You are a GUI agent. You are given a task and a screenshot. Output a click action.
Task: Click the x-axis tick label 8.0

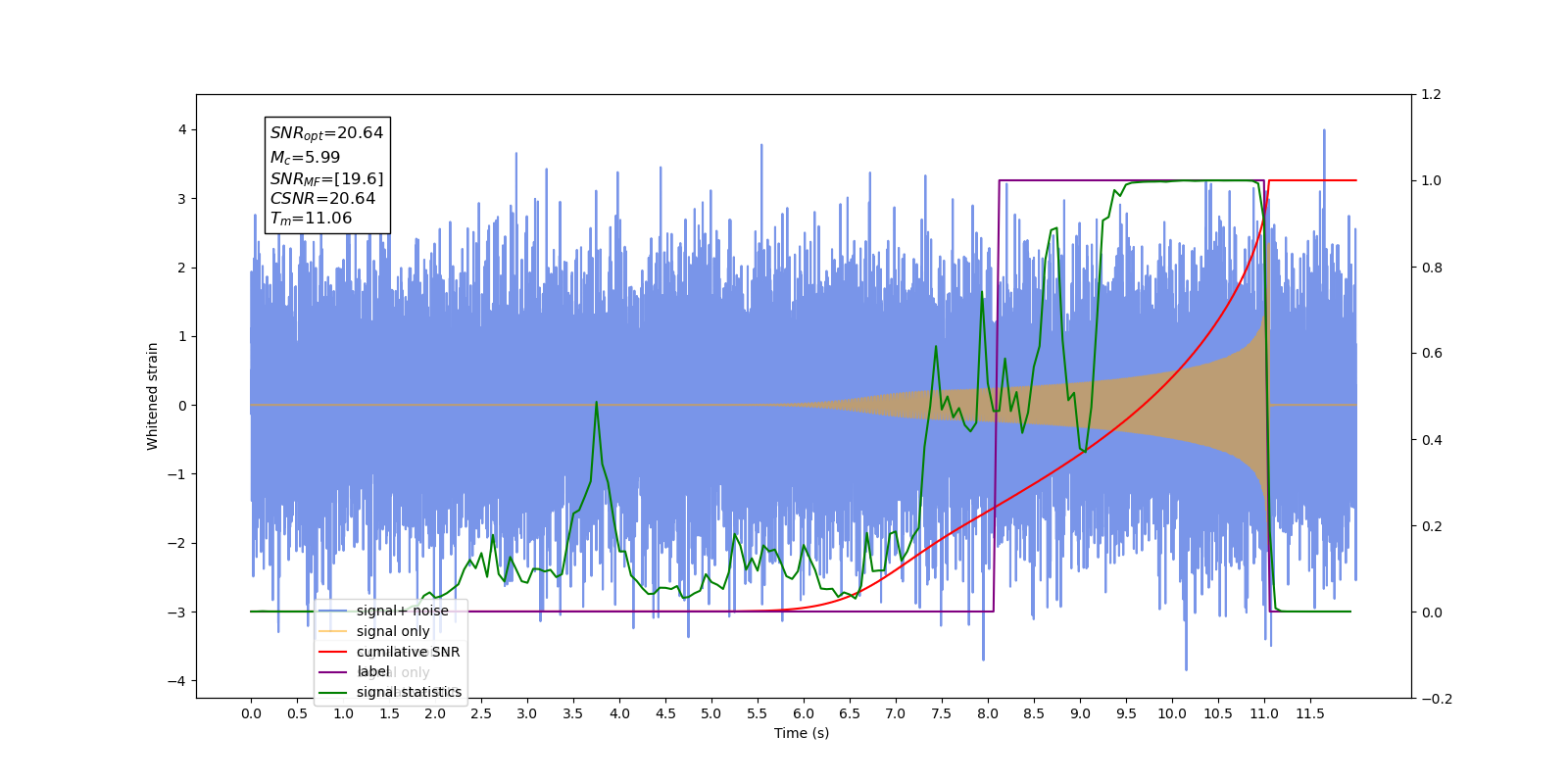click(988, 713)
